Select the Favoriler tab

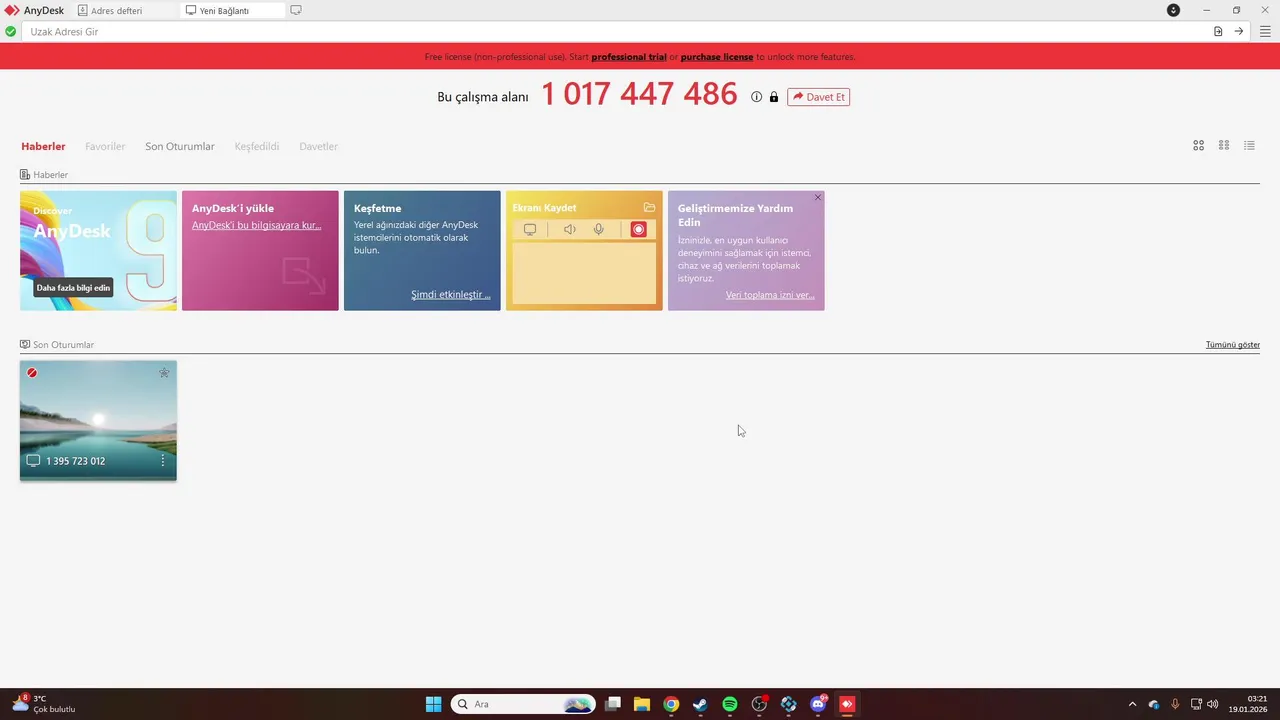point(105,146)
